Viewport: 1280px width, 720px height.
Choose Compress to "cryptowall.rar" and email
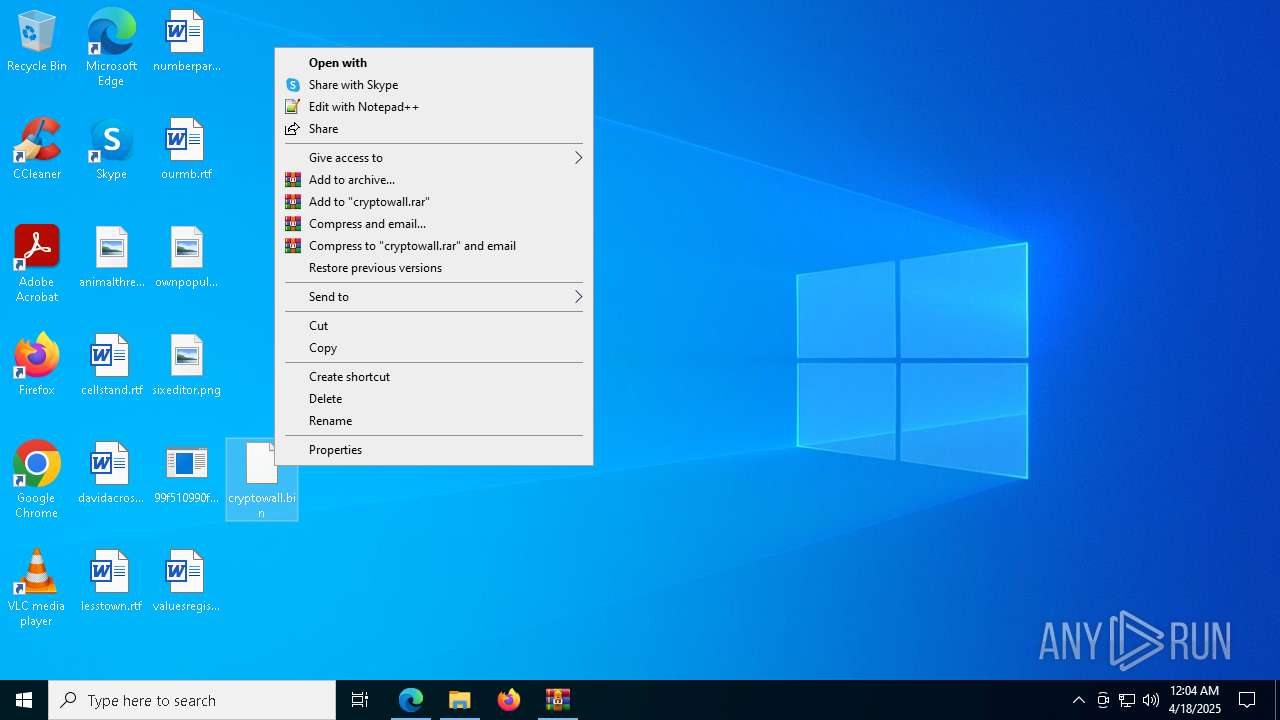pos(434,246)
